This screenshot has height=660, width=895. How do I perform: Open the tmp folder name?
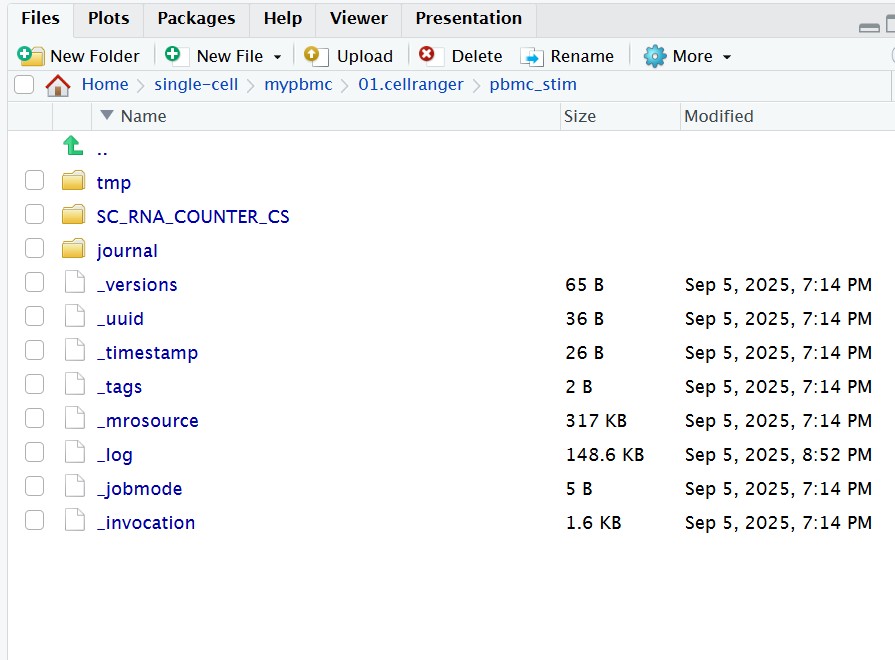114,183
